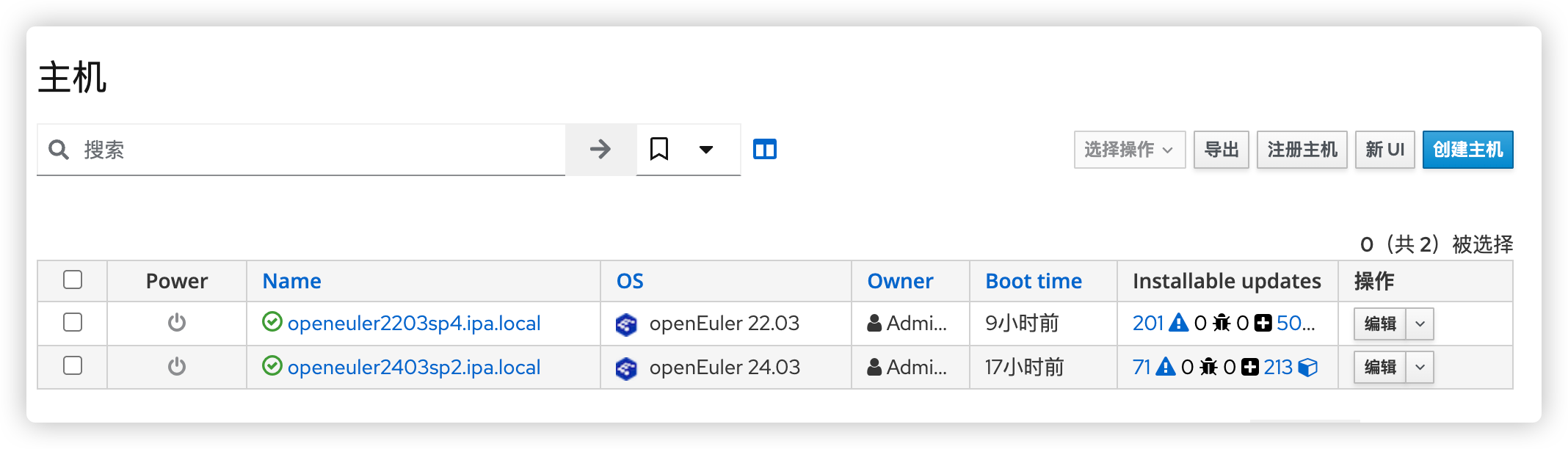Click power icon for openeuler2203sp4 host

(177, 323)
